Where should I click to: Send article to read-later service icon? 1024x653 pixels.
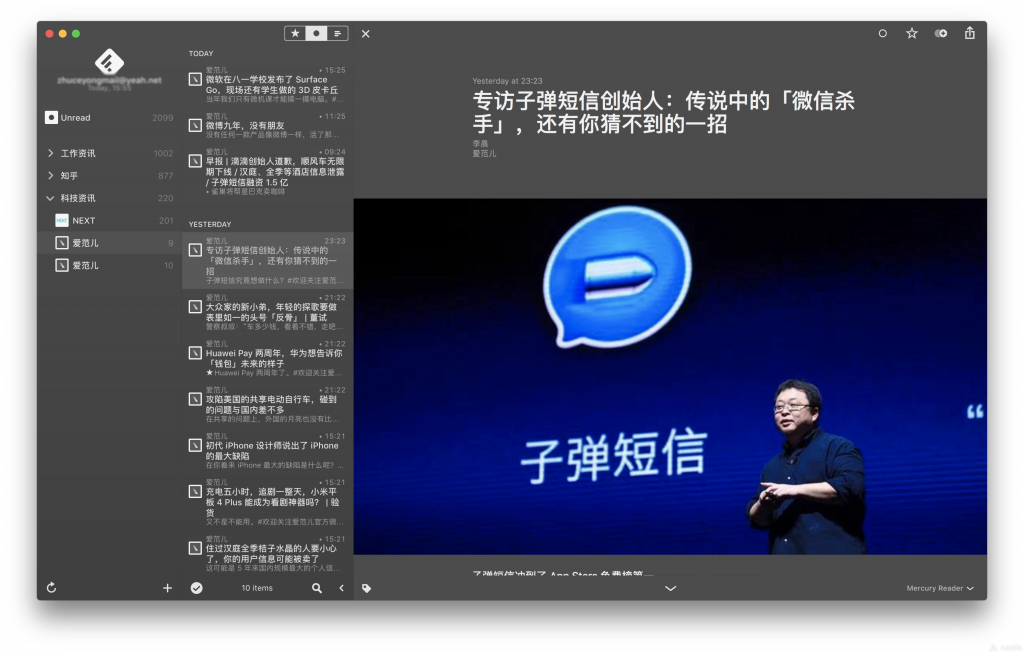tap(940, 33)
